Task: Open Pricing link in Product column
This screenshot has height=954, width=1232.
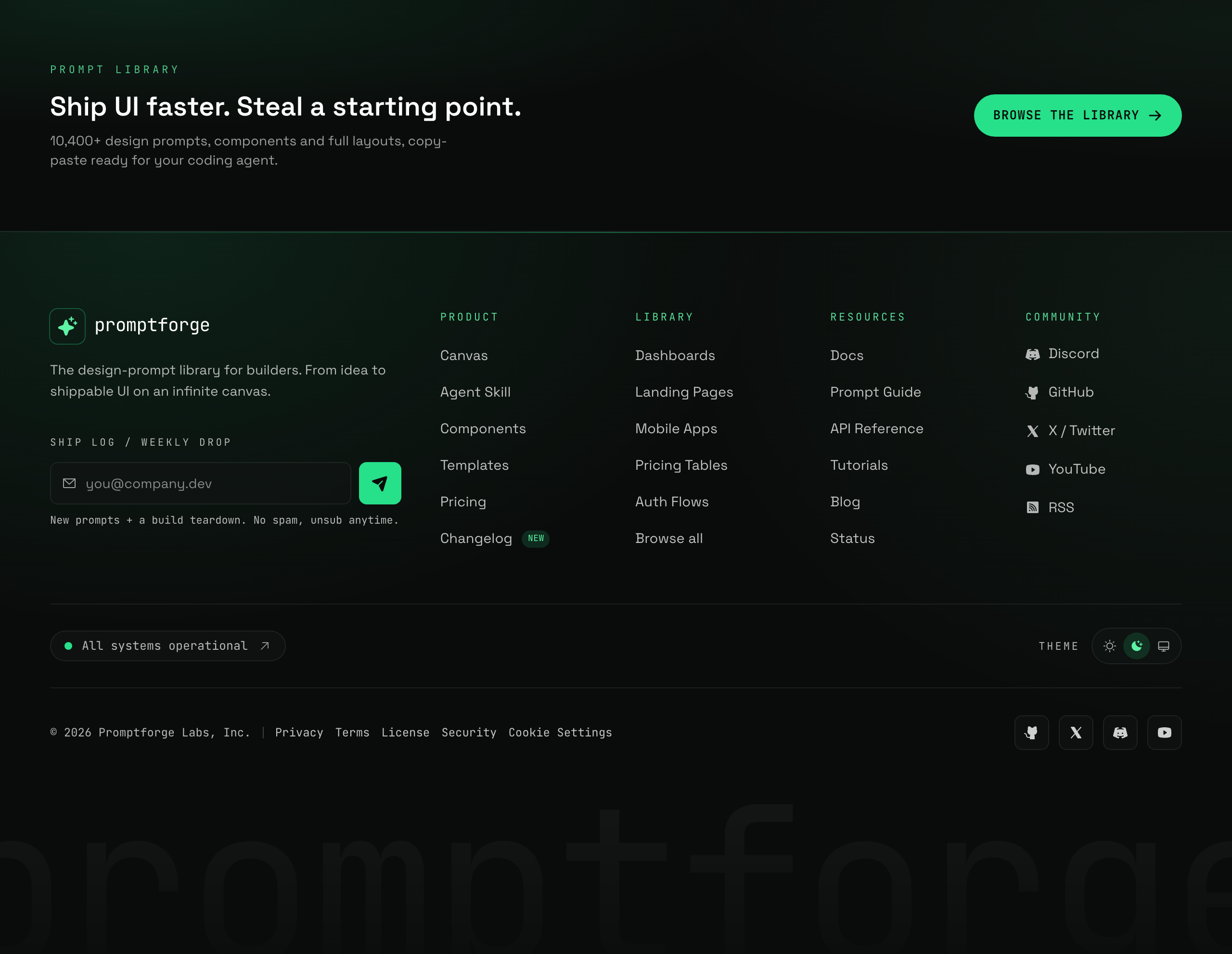Action: tap(463, 502)
